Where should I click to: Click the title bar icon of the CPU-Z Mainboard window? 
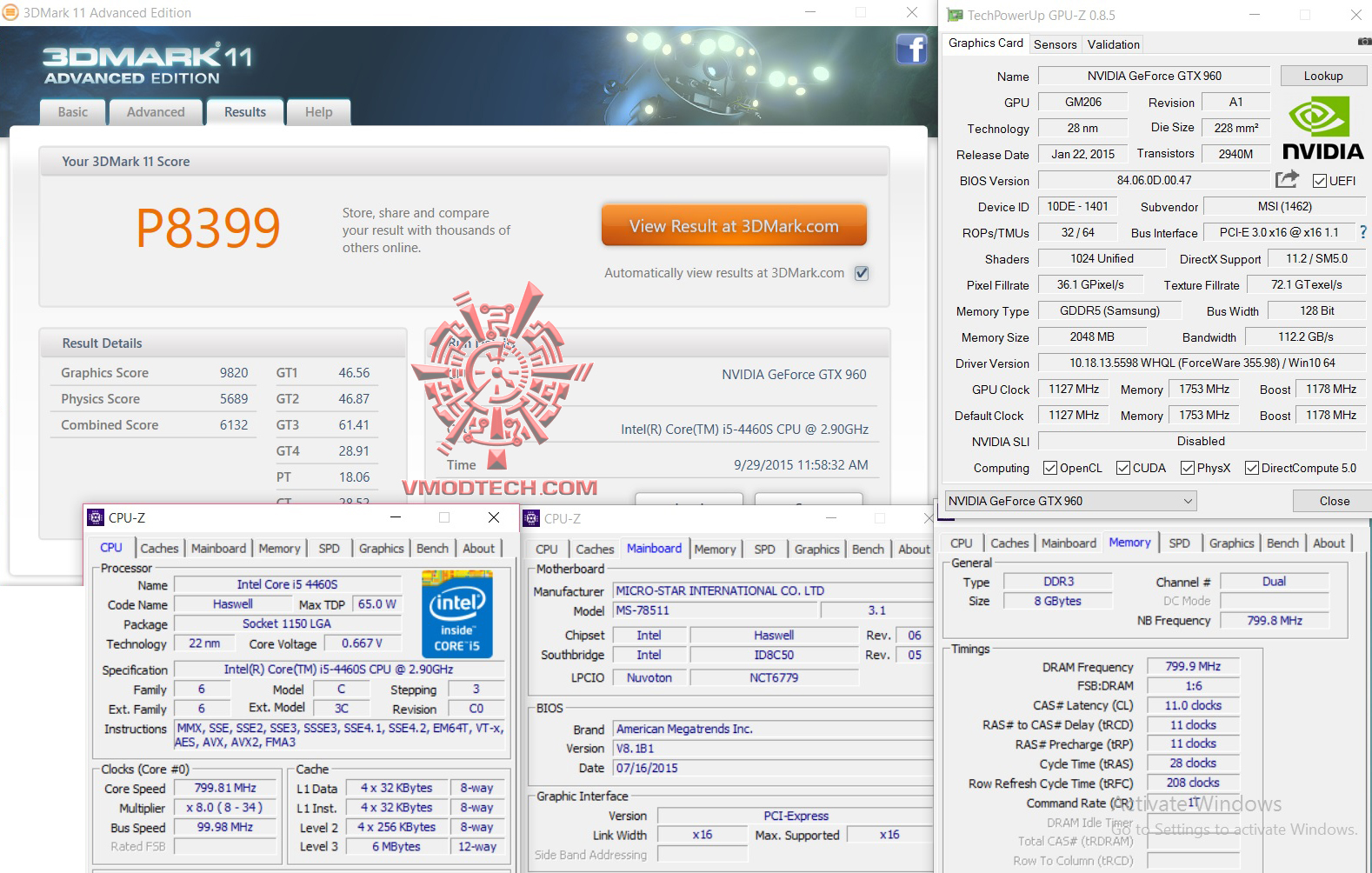coord(531,518)
